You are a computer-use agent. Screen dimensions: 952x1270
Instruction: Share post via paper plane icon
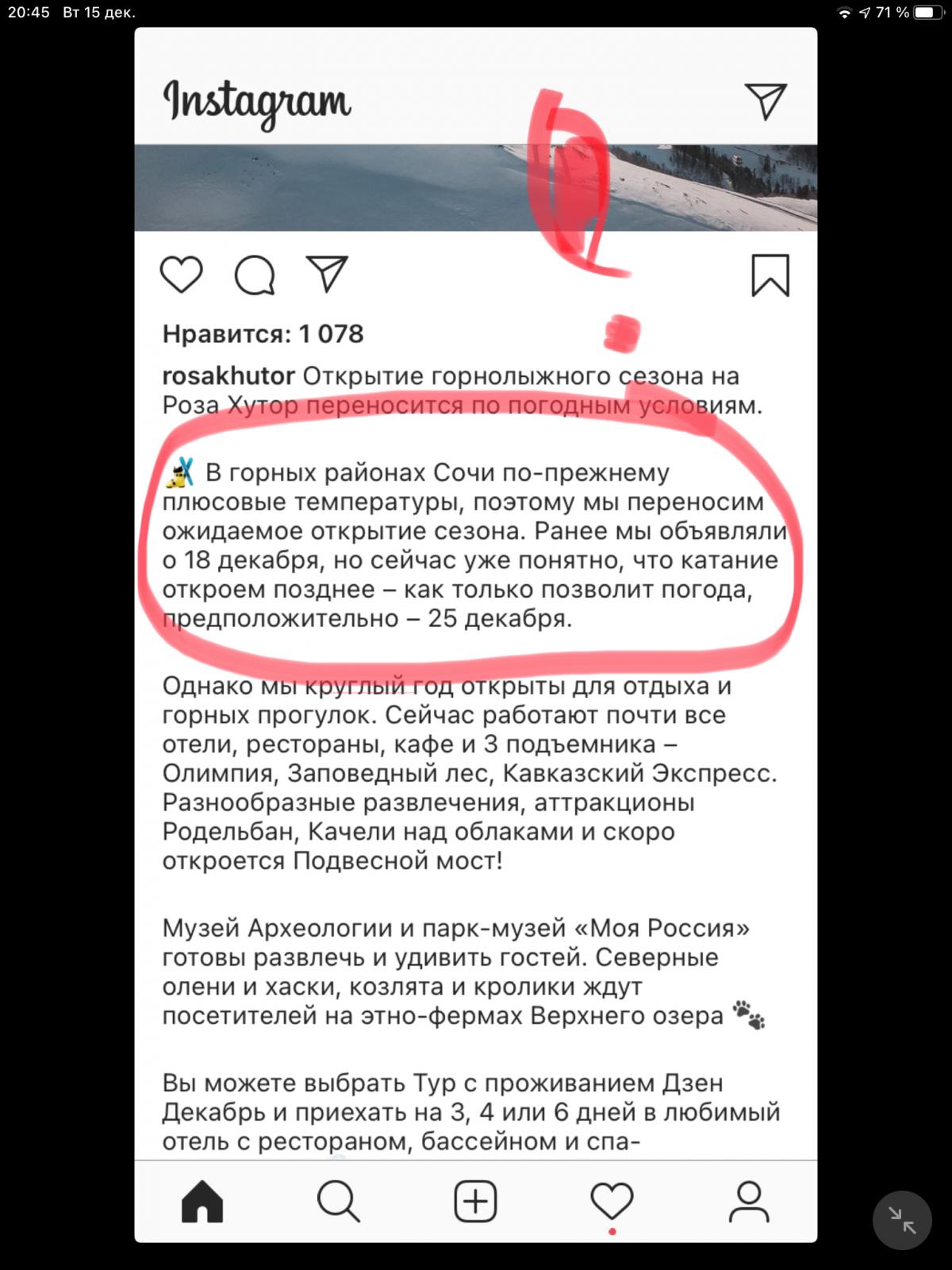(327, 274)
